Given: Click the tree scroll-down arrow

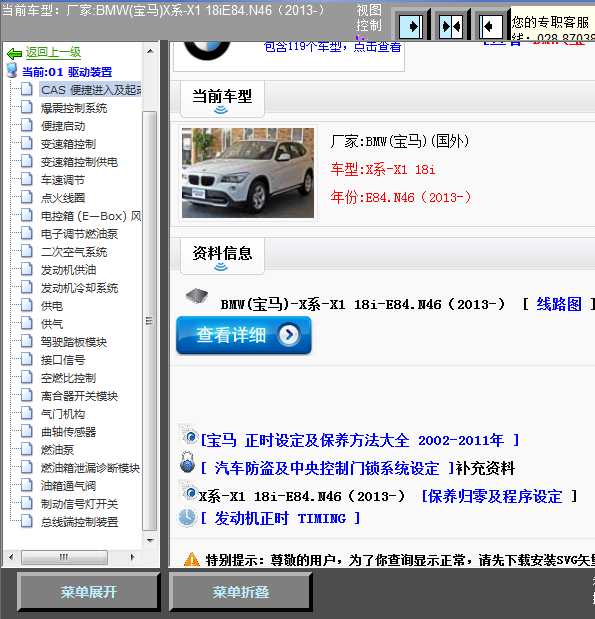Looking at the screenshot, I should (150, 540).
